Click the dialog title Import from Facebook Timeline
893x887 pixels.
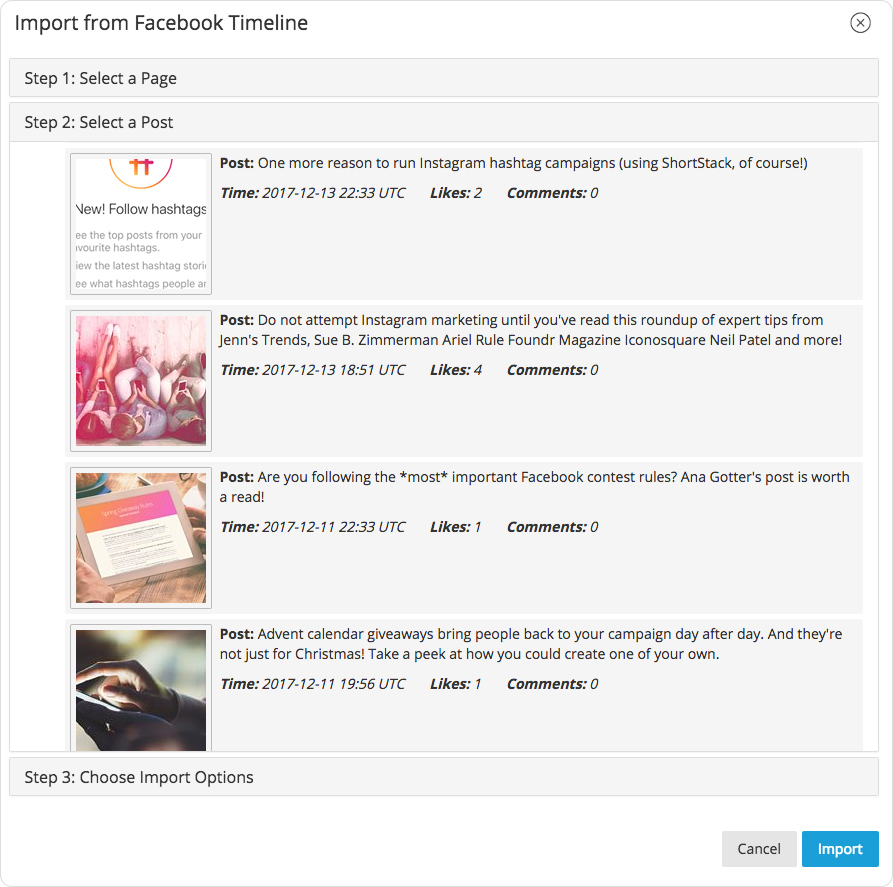pos(162,22)
